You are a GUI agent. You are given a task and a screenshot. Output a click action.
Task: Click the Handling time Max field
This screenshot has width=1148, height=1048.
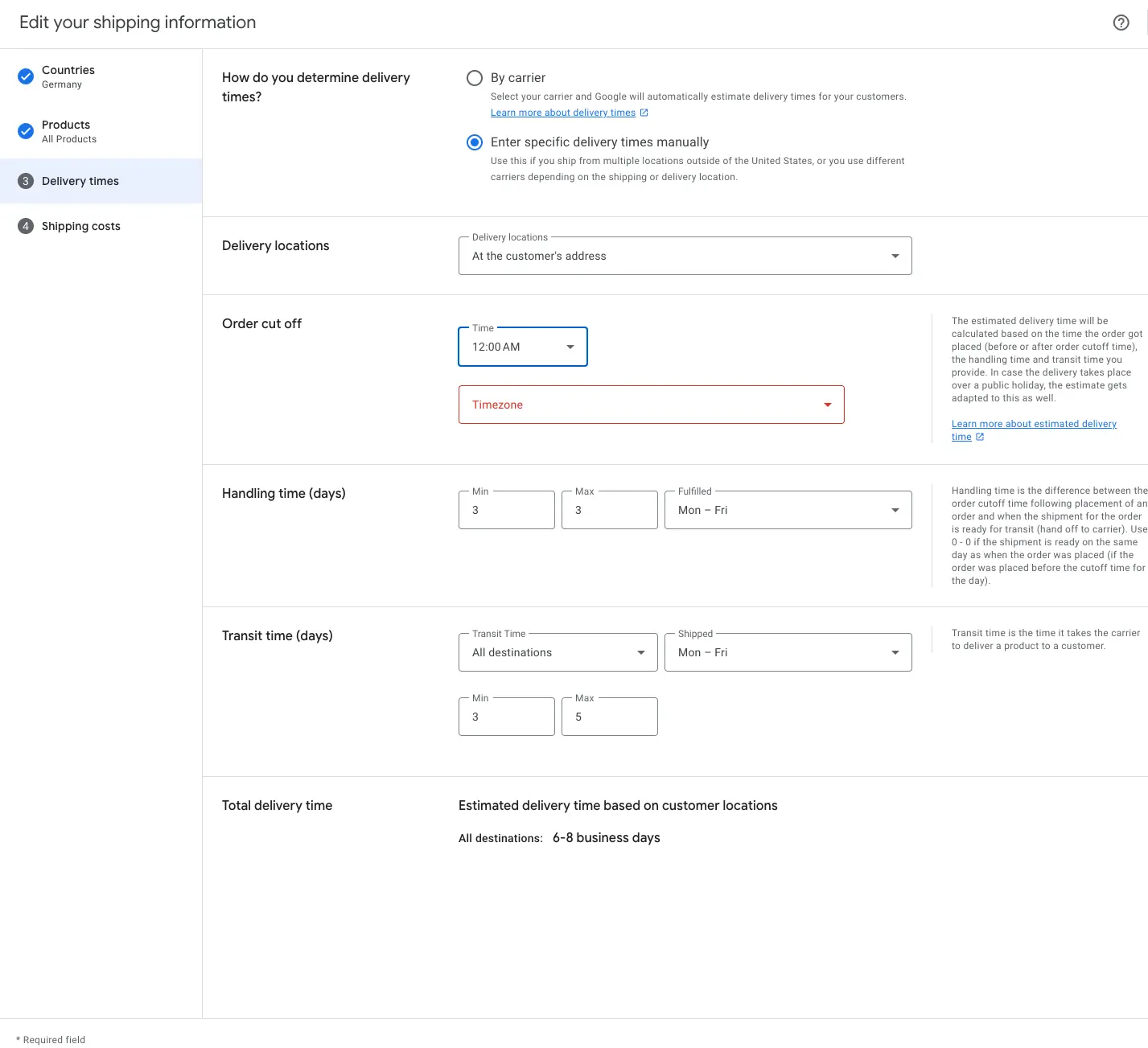tap(609, 510)
